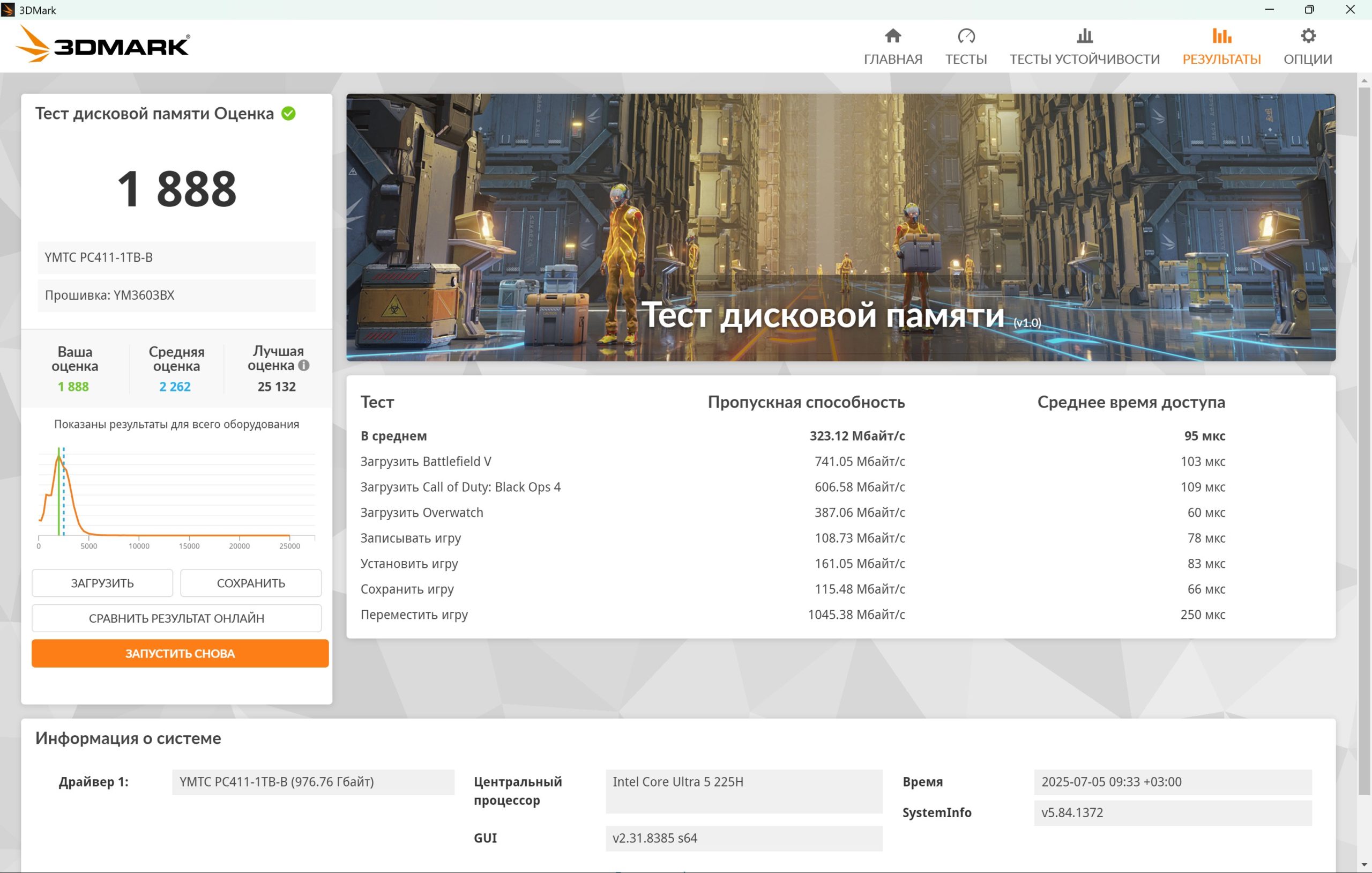The image size is (1372, 873).
Task: Click the 3DMark title bar app icon
Action: [x=8, y=10]
